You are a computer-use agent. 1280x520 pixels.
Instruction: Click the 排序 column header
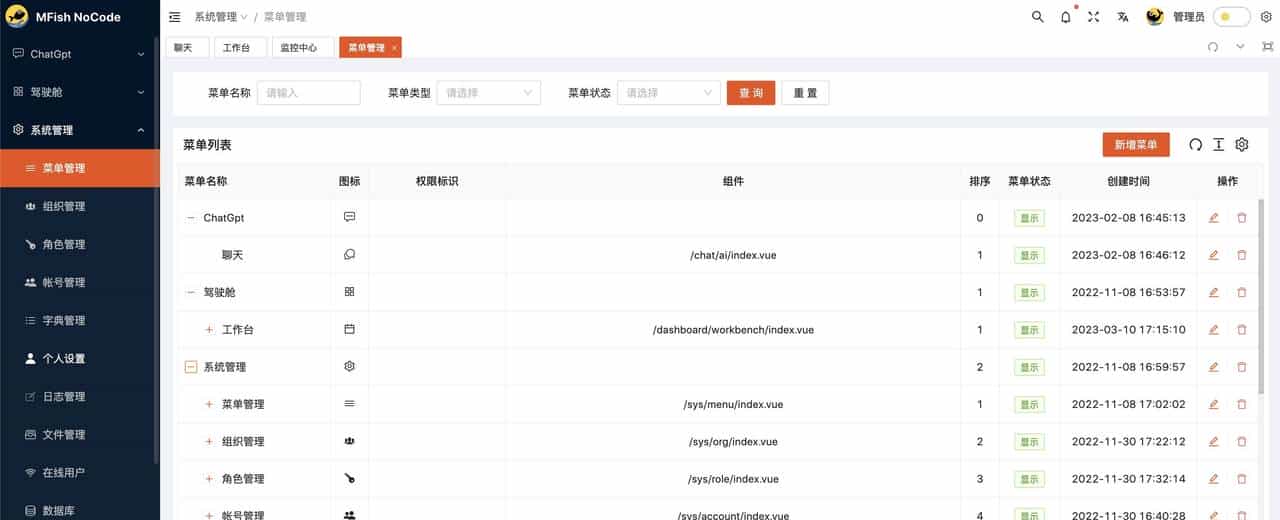[x=980, y=182]
